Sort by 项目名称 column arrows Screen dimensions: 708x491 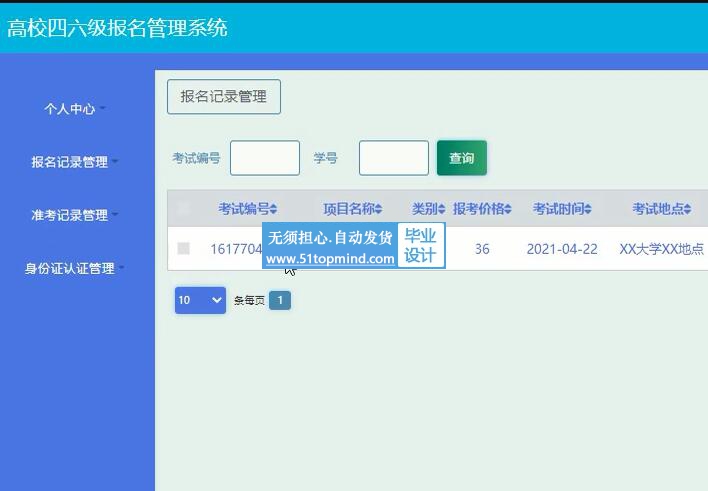[x=378, y=209]
